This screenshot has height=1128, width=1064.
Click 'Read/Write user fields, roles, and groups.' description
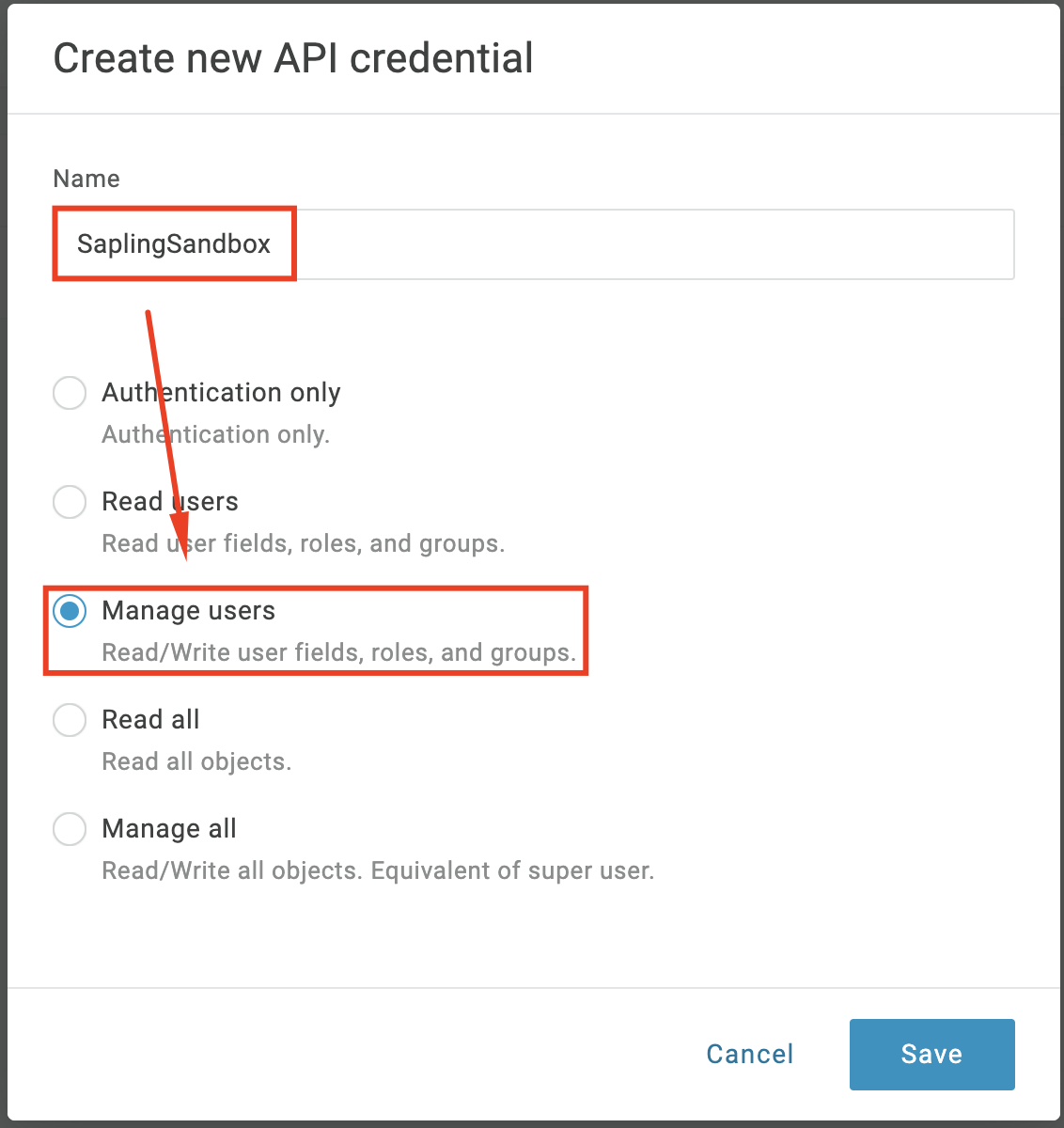(338, 653)
